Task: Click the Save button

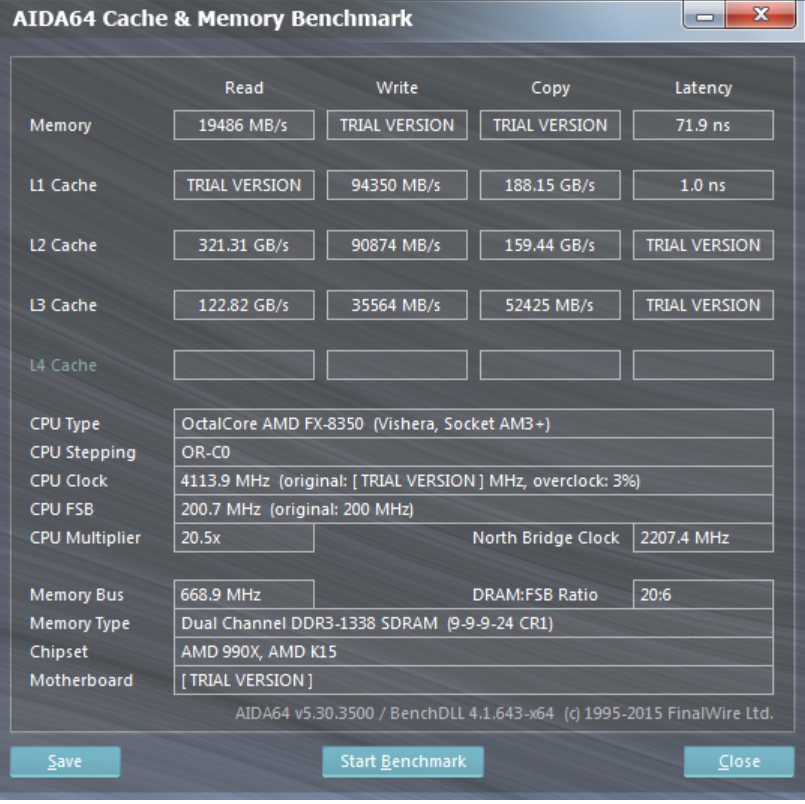Action: [x=65, y=761]
